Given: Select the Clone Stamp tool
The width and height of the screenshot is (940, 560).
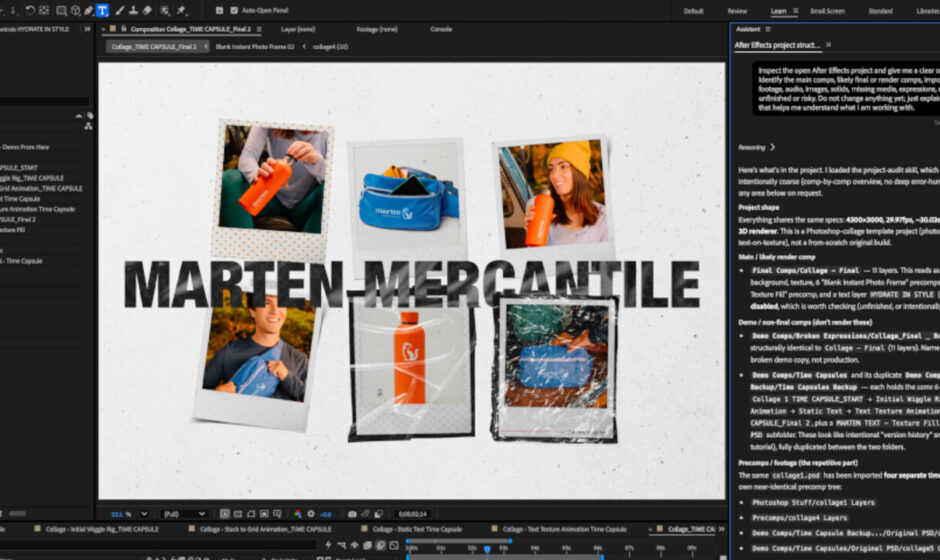Looking at the screenshot, I should coord(133,10).
